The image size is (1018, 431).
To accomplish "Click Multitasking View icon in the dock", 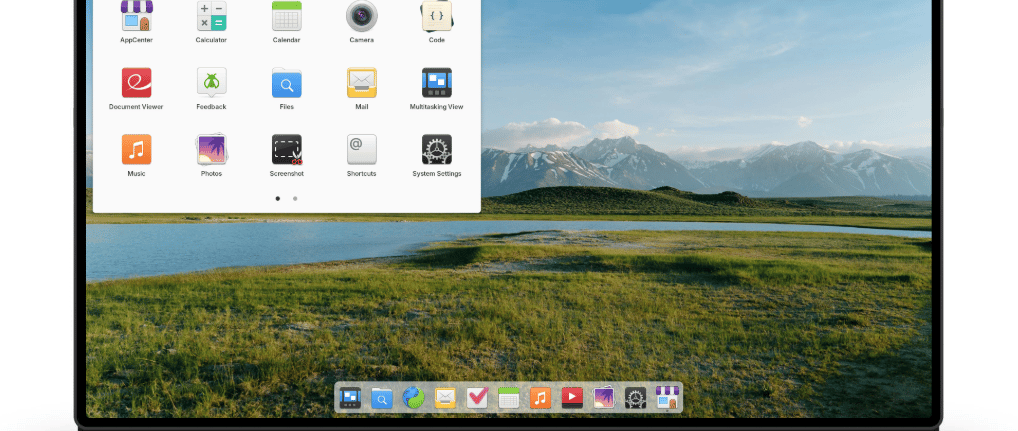I will [x=350, y=397].
